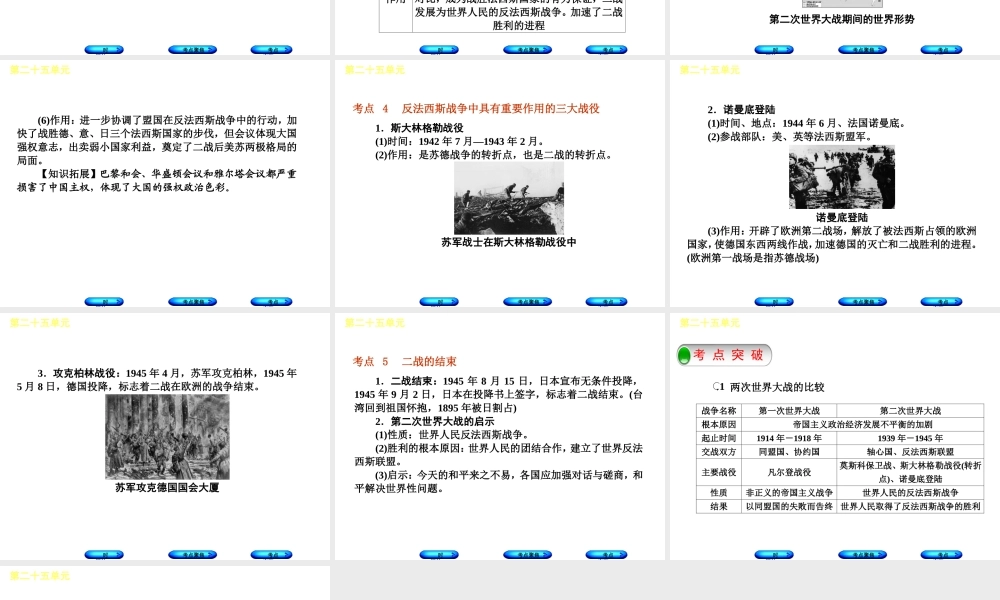Click right blue button on (6)作用 slide
Screen dimensions: 1000x600
[x=272, y=302]
